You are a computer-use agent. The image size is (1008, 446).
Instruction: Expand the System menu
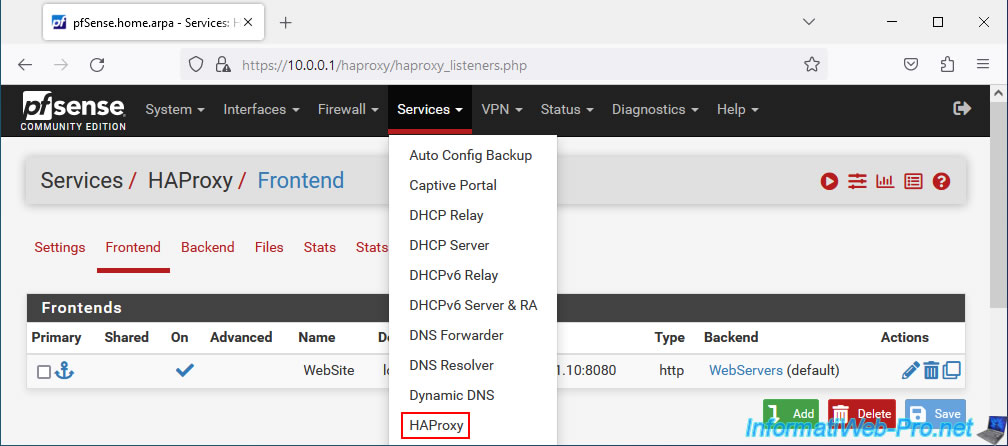click(x=175, y=109)
